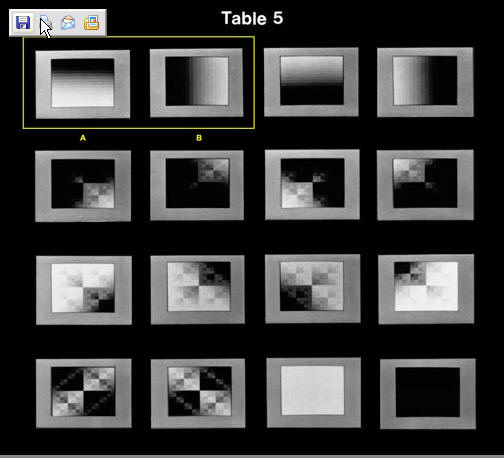Select second-row thumbnail with checker pattern top-left
Screen dimensions: 504x458
425,185
